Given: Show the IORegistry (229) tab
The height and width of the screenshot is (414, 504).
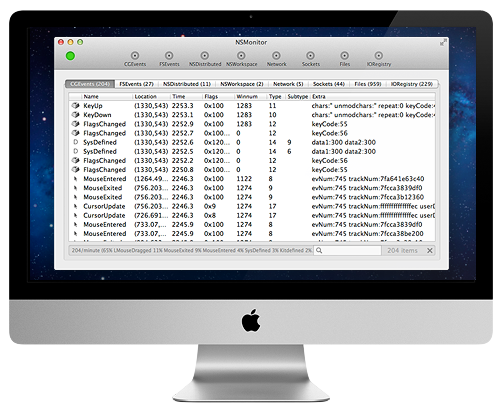Looking at the screenshot, I should pyautogui.click(x=412, y=84).
